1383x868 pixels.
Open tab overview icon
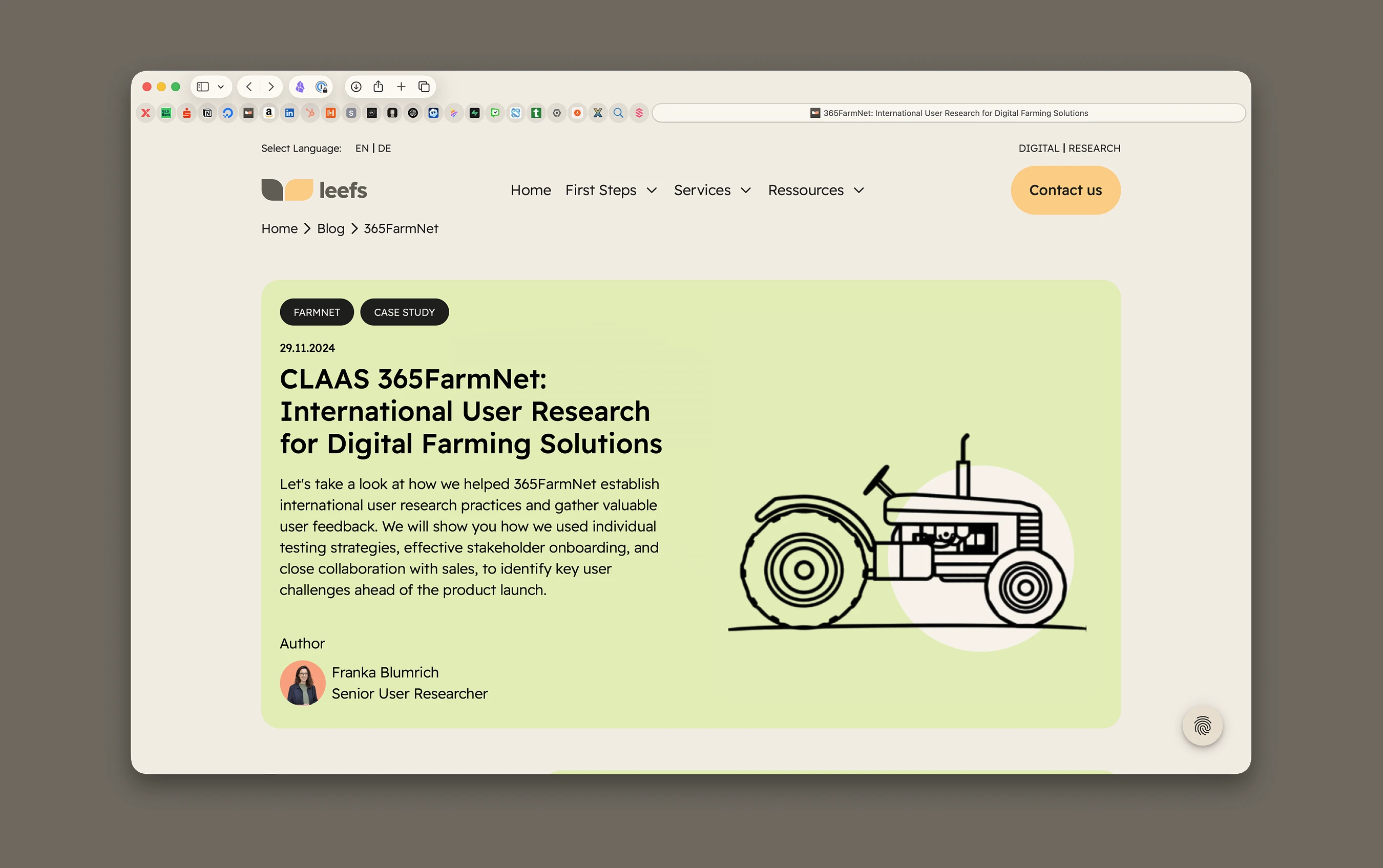[424, 87]
